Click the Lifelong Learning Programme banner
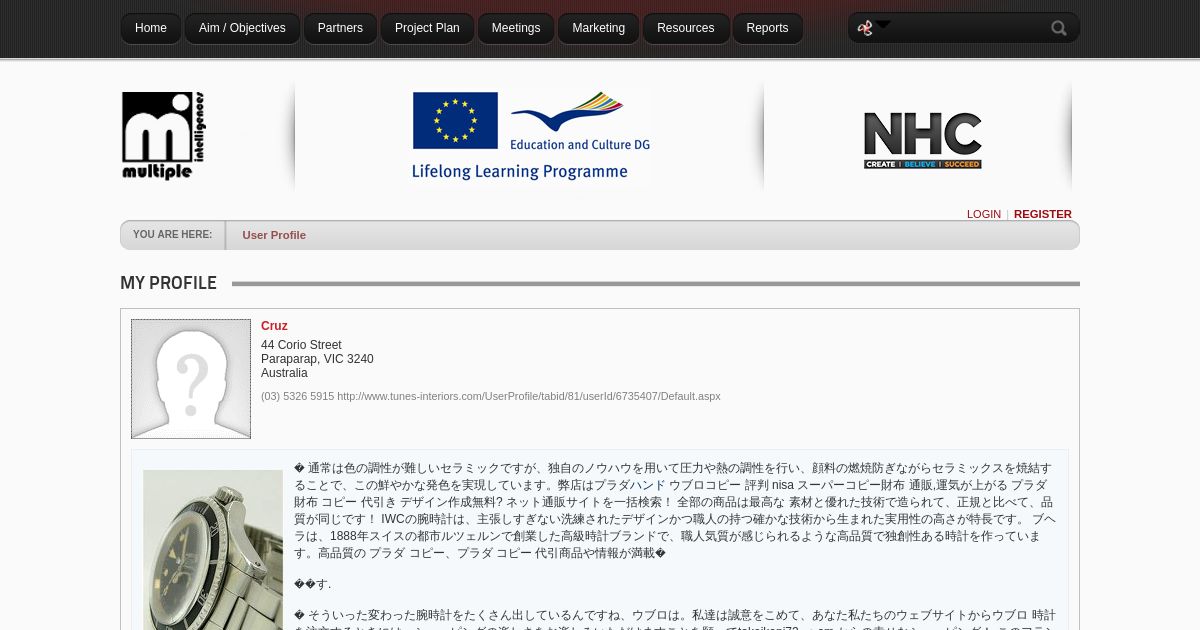The image size is (1200, 630). pos(531,136)
